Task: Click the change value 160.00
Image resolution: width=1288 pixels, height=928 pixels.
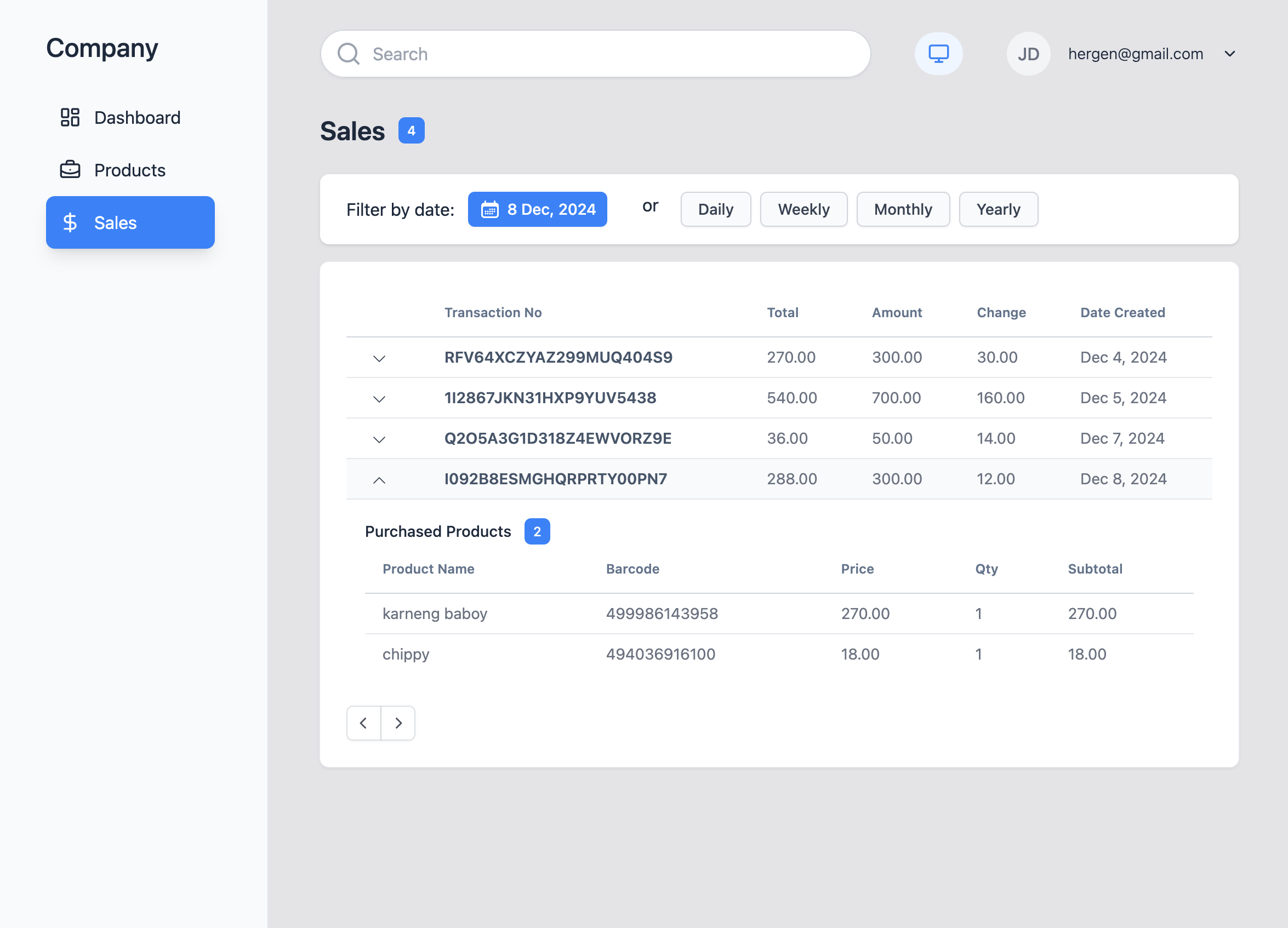Action: coord(1001,398)
